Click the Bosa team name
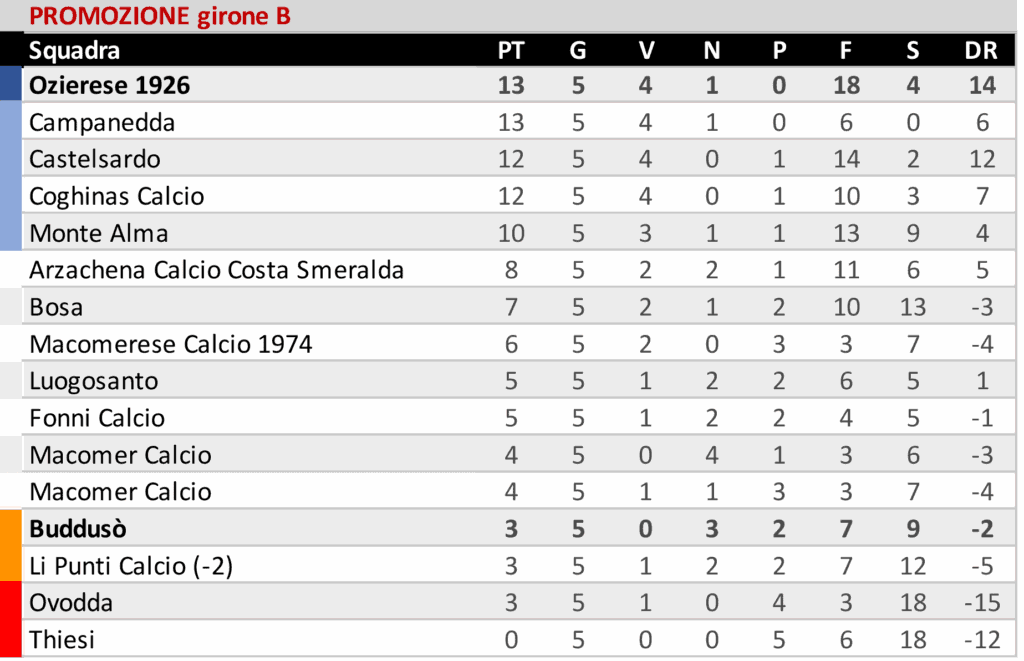Viewport: 1024px width, 661px height. coord(56,307)
